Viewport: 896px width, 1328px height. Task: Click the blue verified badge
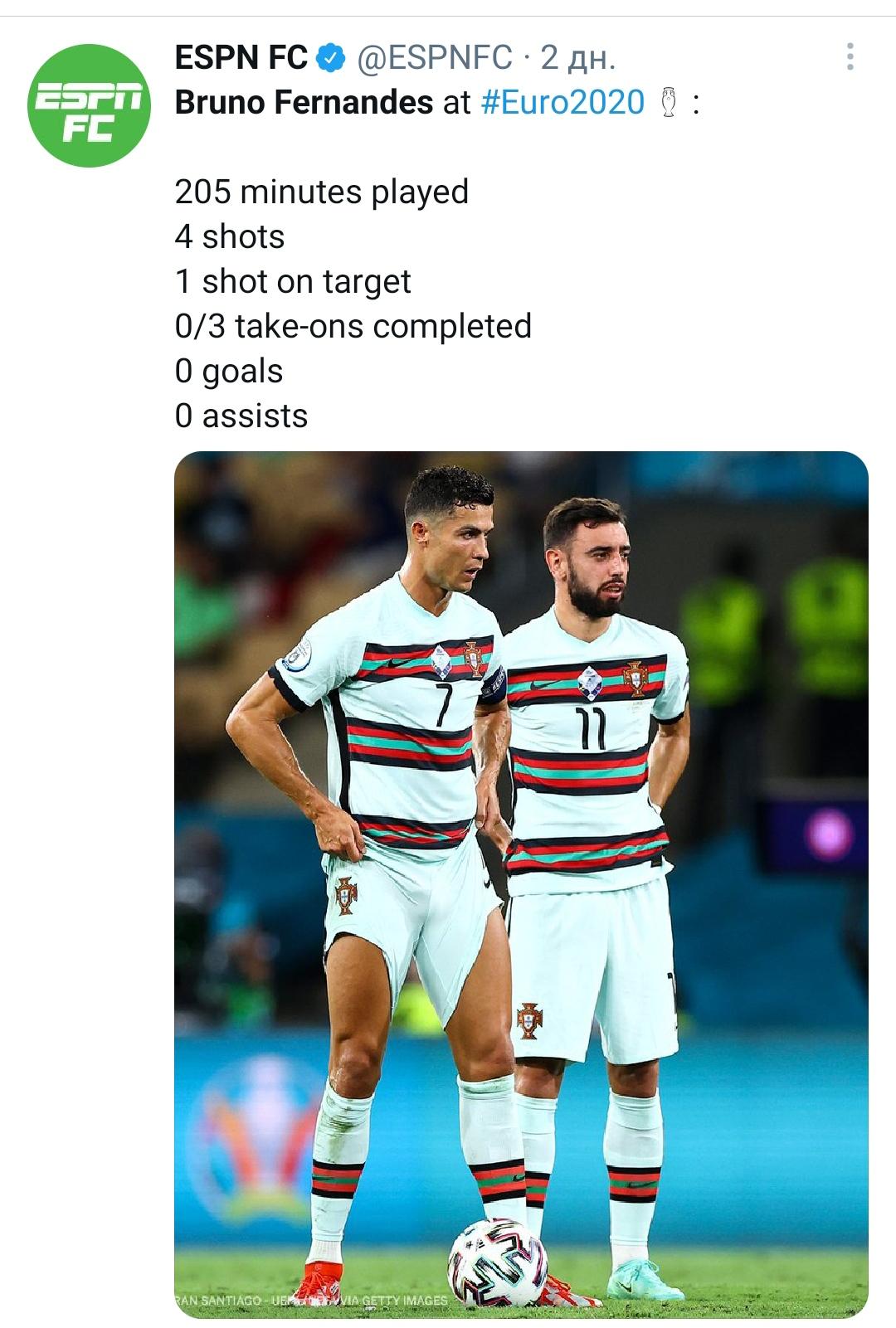[x=332, y=58]
